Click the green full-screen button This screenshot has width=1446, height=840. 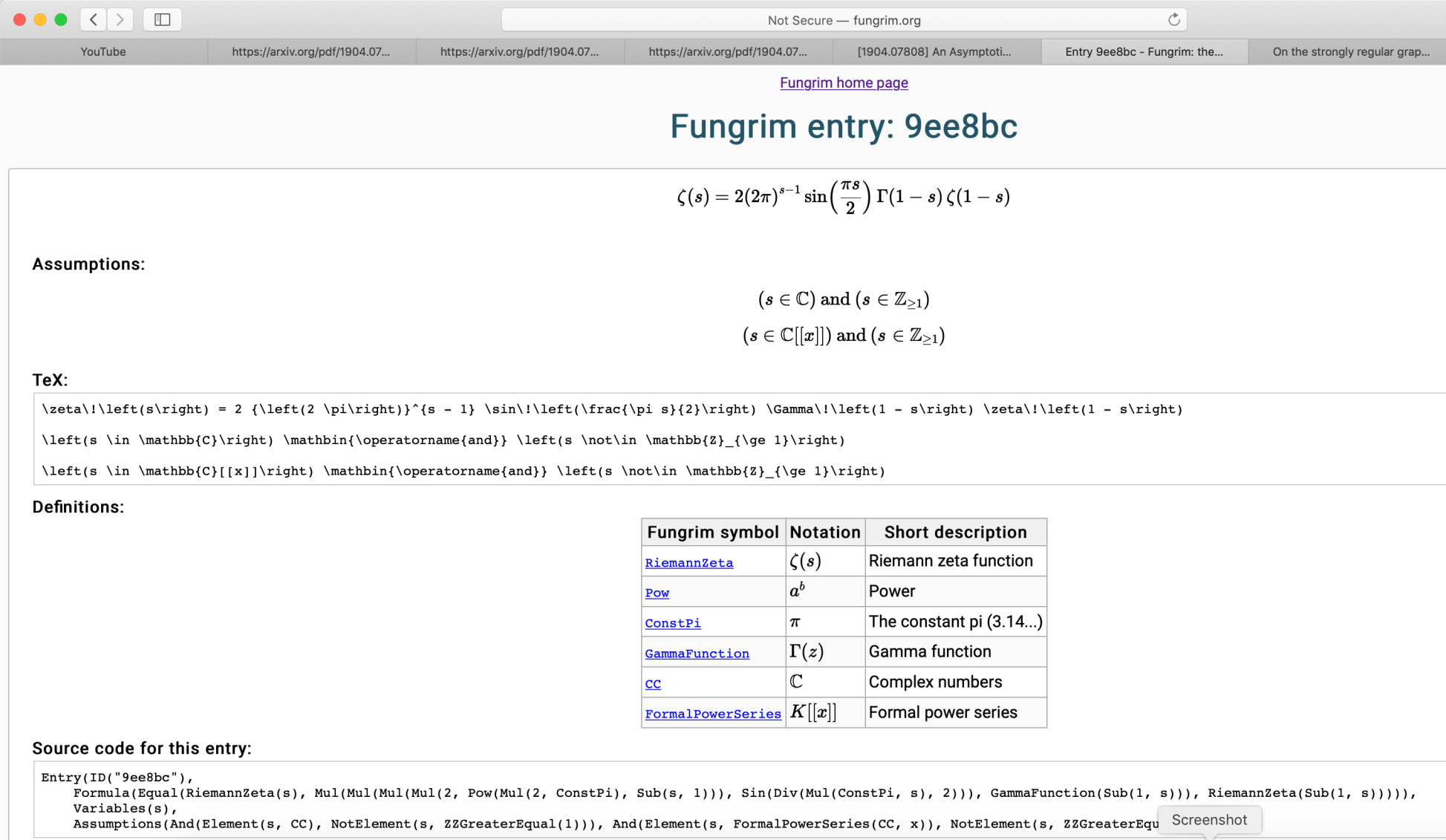pos(62,20)
